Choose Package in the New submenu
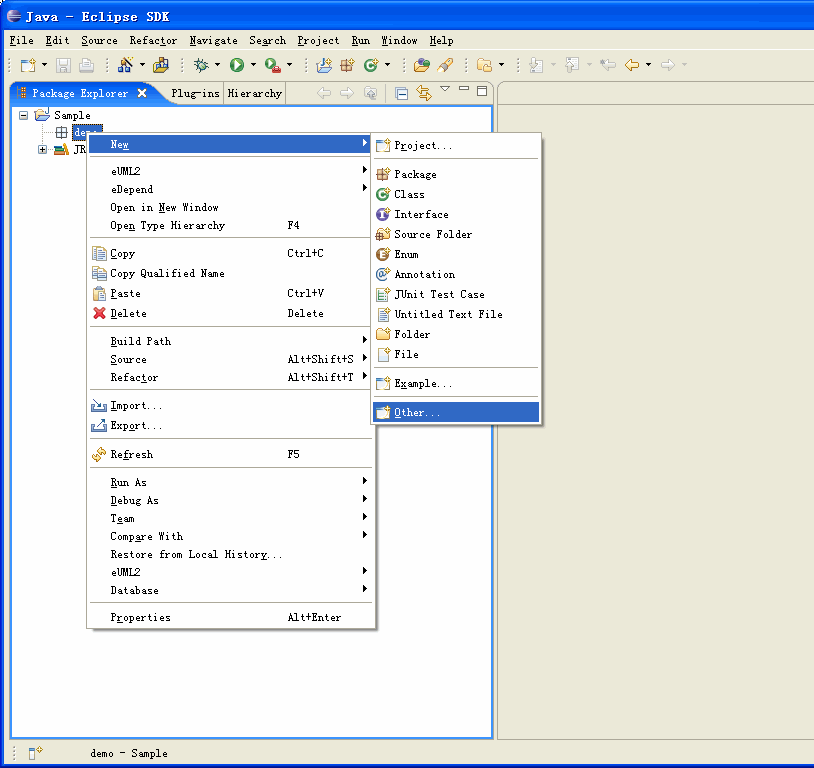This screenshot has height=768, width=814. pyautogui.click(x=456, y=174)
